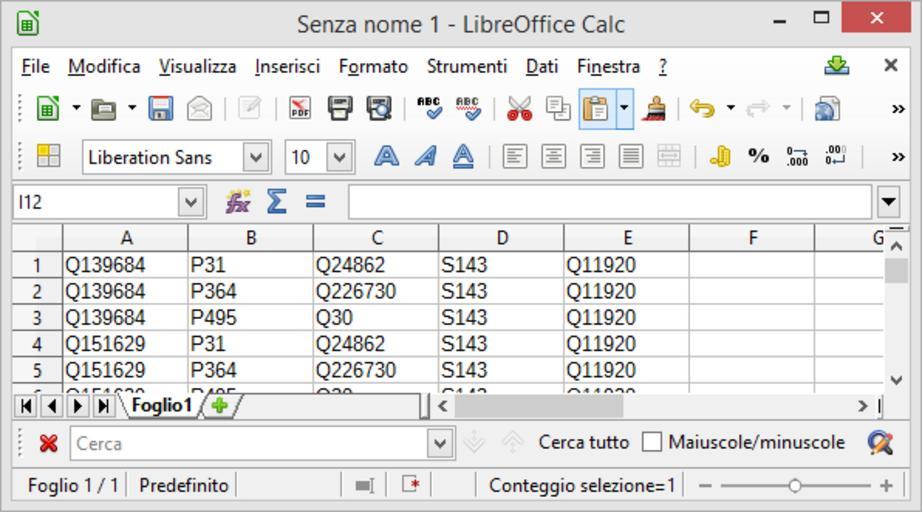Click the Cerca search input field
This screenshot has height=512, width=922.
tap(248, 443)
